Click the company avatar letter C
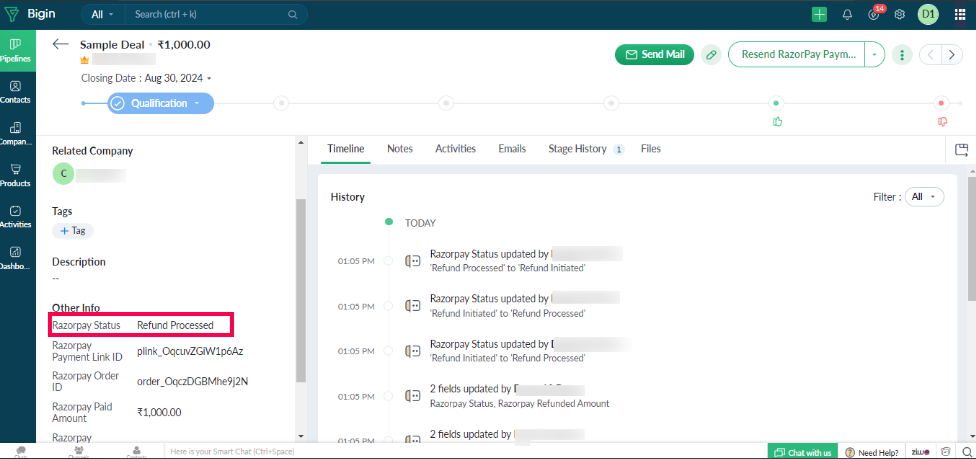Screen dimensions: 976x459 click(x=63, y=174)
